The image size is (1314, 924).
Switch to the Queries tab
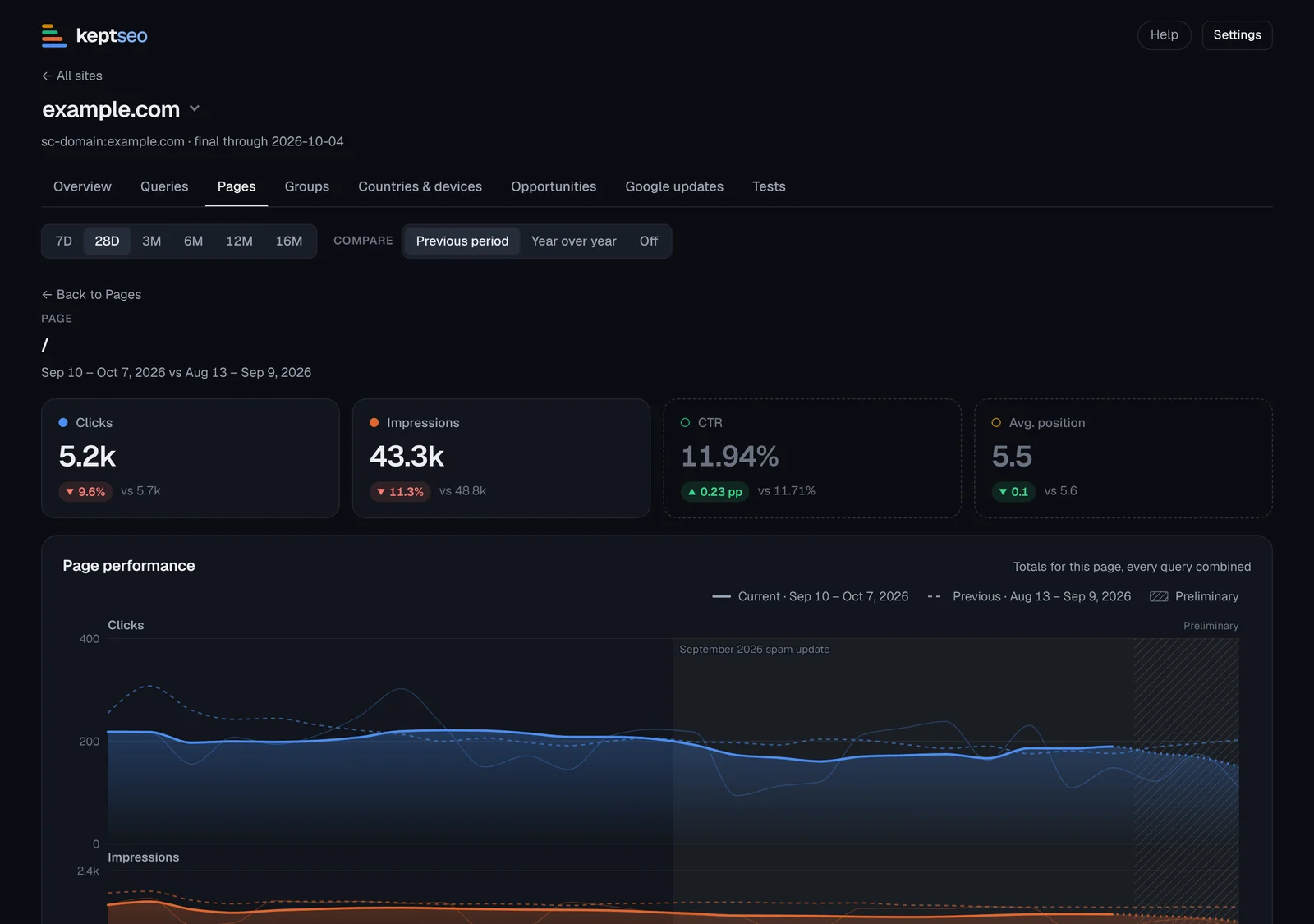(x=164, y=186)
